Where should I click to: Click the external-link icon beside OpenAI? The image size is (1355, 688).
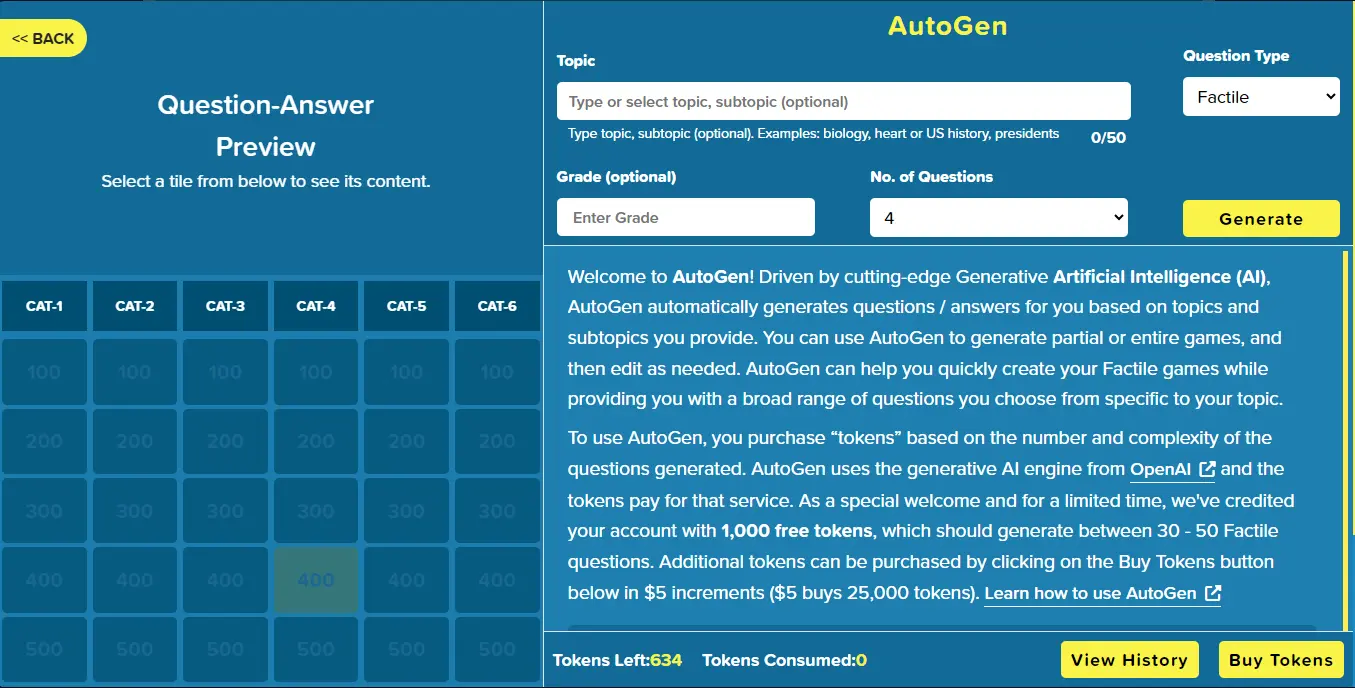[x=1207, y=469]
